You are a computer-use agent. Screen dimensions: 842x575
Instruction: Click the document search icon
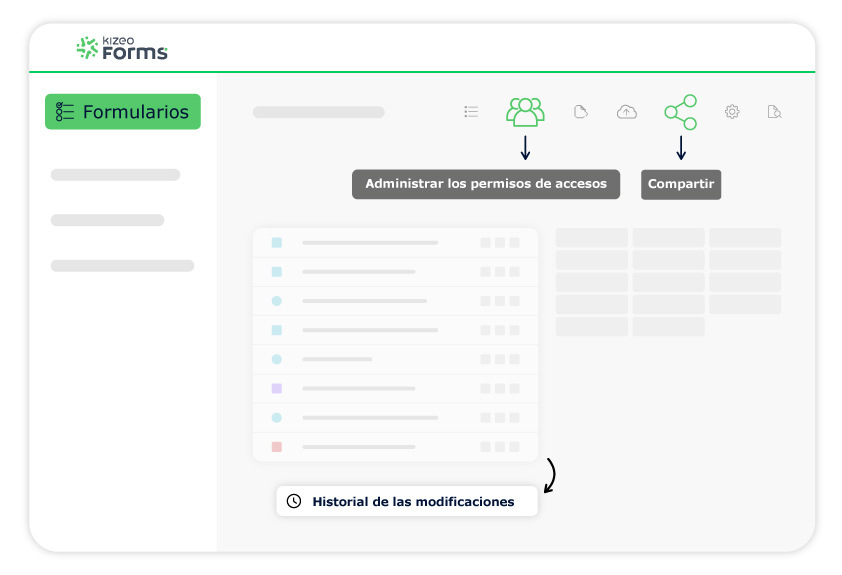pos(773,112)
